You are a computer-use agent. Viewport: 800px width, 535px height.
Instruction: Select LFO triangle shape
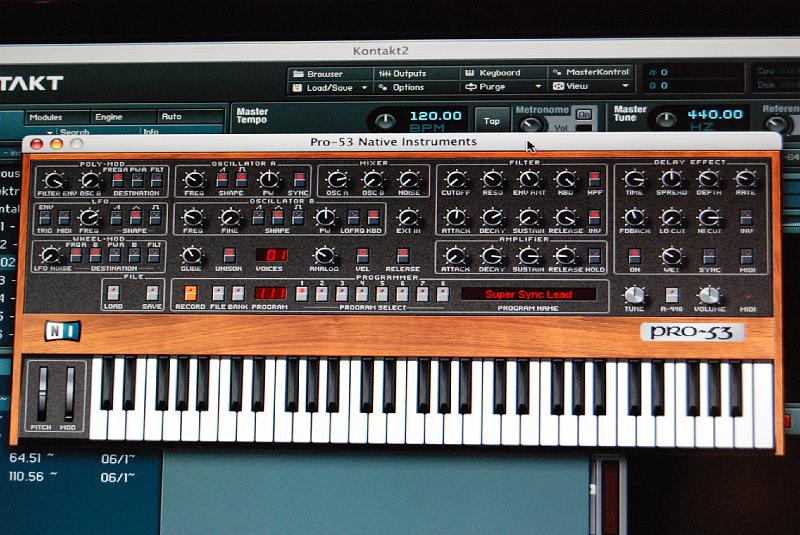point(136,218)
